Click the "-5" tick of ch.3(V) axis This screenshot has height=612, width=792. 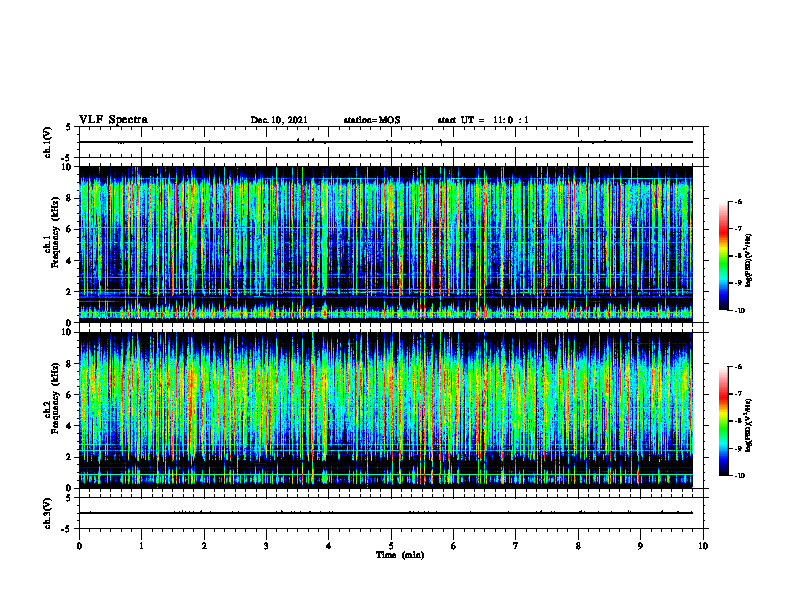(66, 529)
